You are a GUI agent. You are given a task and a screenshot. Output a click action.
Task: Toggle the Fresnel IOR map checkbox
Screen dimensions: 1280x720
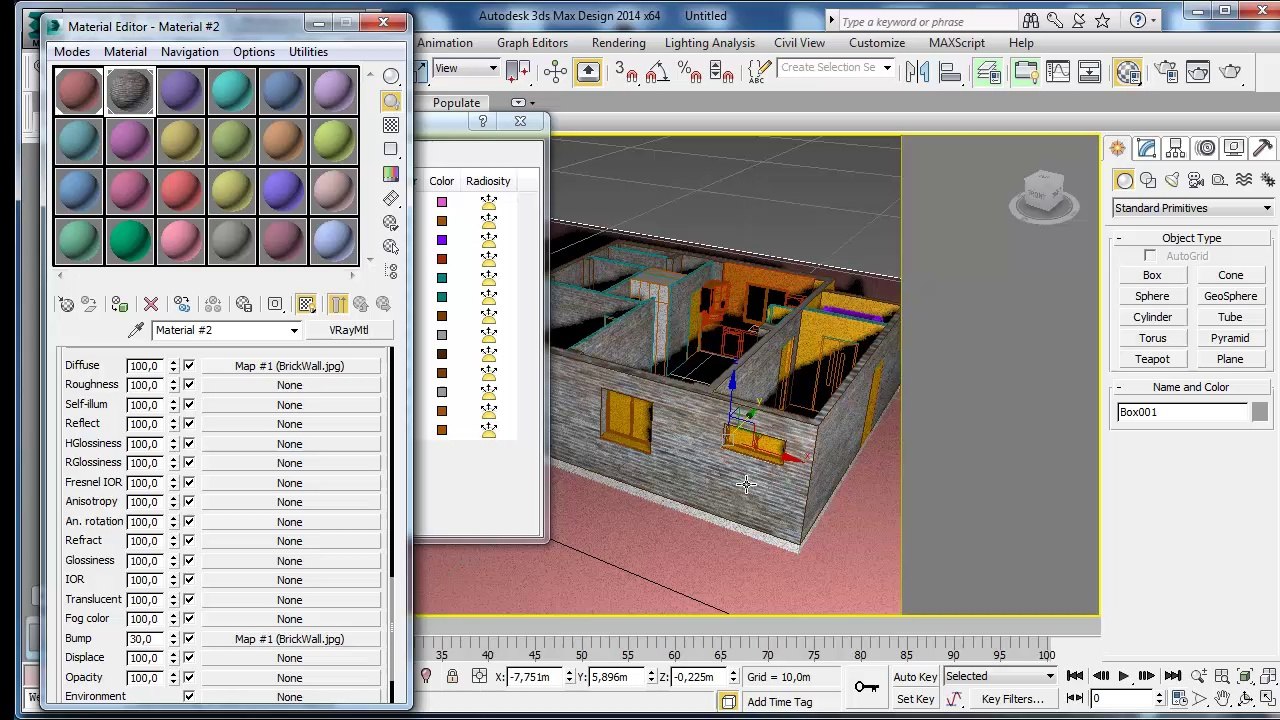pyautogui.click(x=188, y=483)
